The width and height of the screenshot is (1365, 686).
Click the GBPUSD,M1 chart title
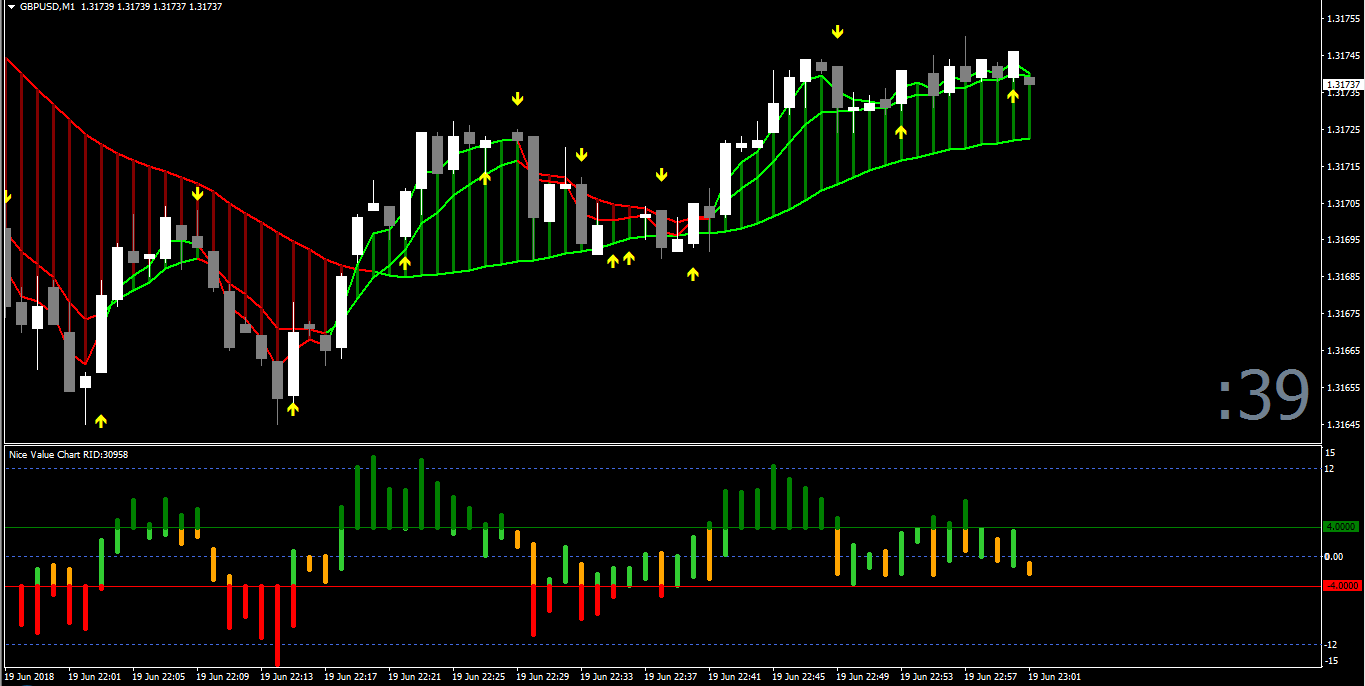click(x=48, y=7)
